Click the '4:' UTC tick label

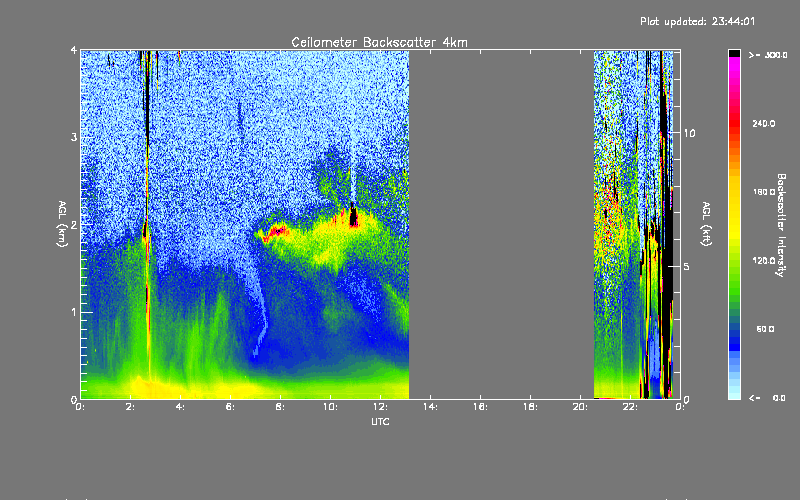[x=181, y=407]
